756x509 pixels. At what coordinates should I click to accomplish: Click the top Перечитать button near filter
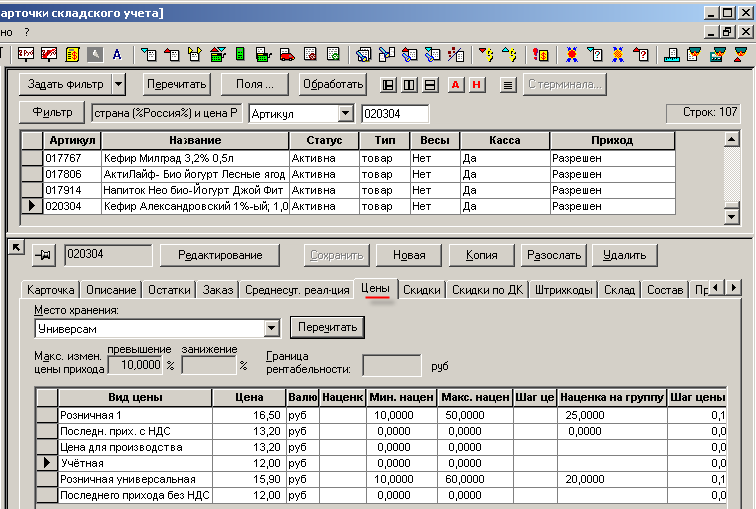point(177,84)
